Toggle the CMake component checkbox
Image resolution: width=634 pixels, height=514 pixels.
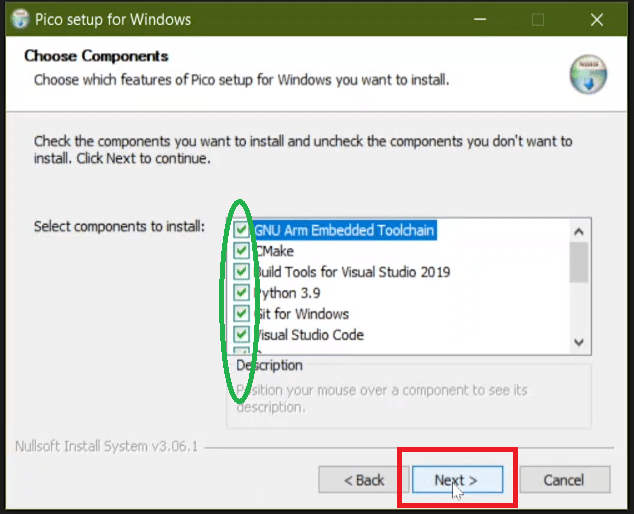tap(241, 251)
